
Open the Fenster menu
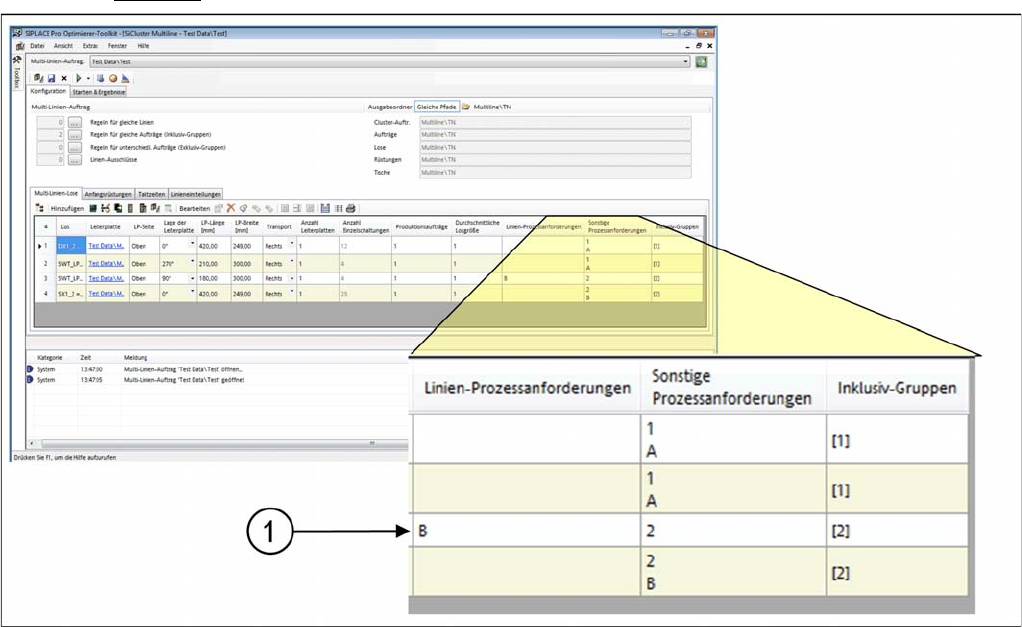[x=117, y=46]
